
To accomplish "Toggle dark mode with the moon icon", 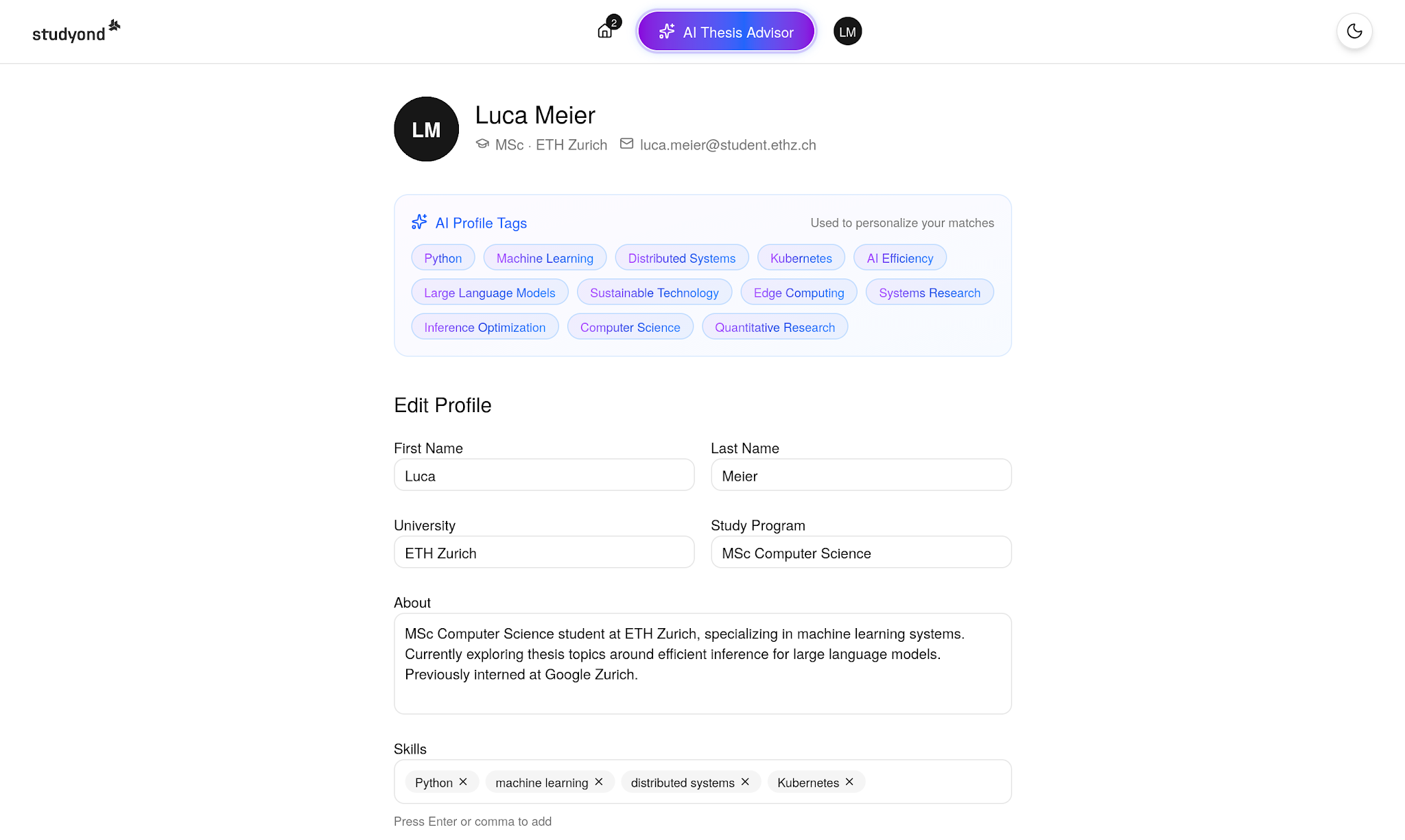I will pyautogui.click(x=1354, y=31).
